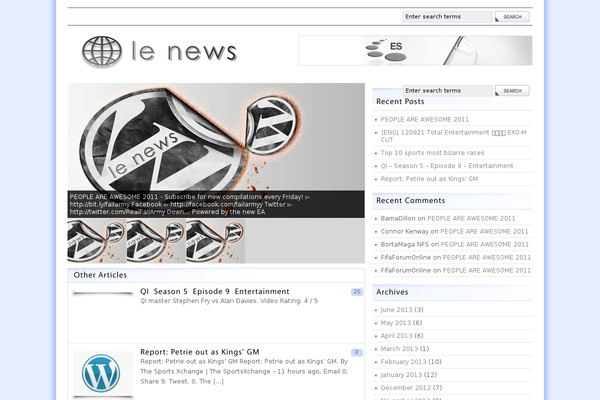Click the blue WordPress logo thumbnail
The image size is (600, 400).
coord(103,373)
